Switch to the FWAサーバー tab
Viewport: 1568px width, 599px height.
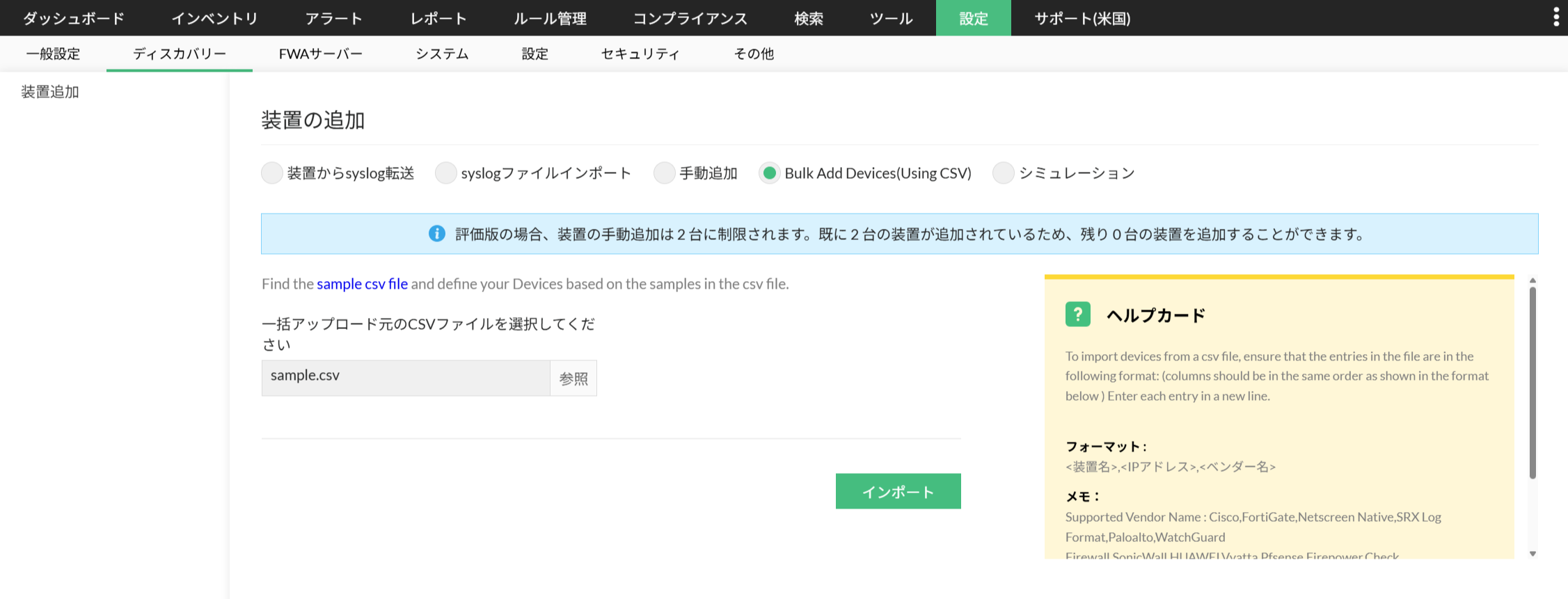pyautogui.click(x=320, y=54)
